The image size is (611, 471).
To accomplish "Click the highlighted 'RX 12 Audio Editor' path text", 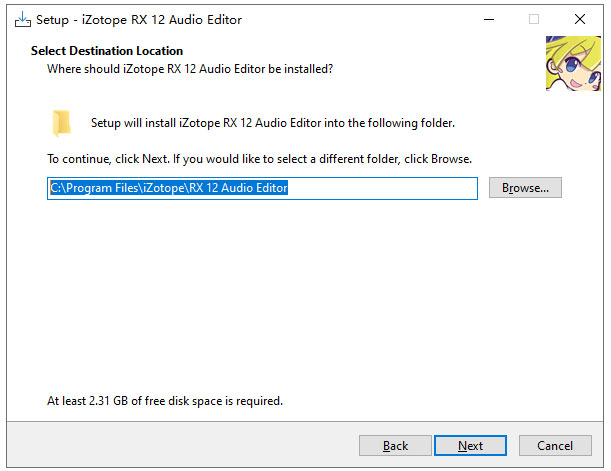I will coord(238,188).
